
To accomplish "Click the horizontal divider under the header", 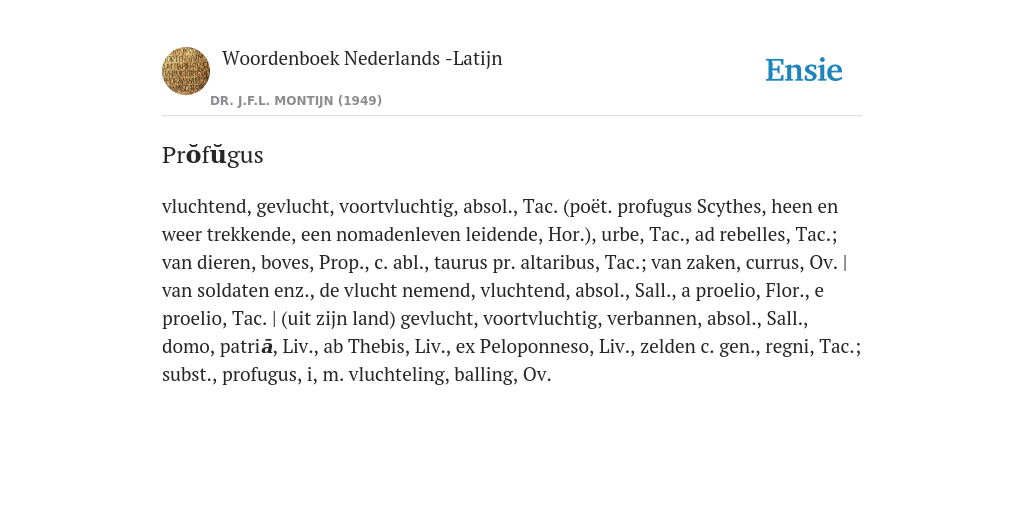I will [512, 116].
